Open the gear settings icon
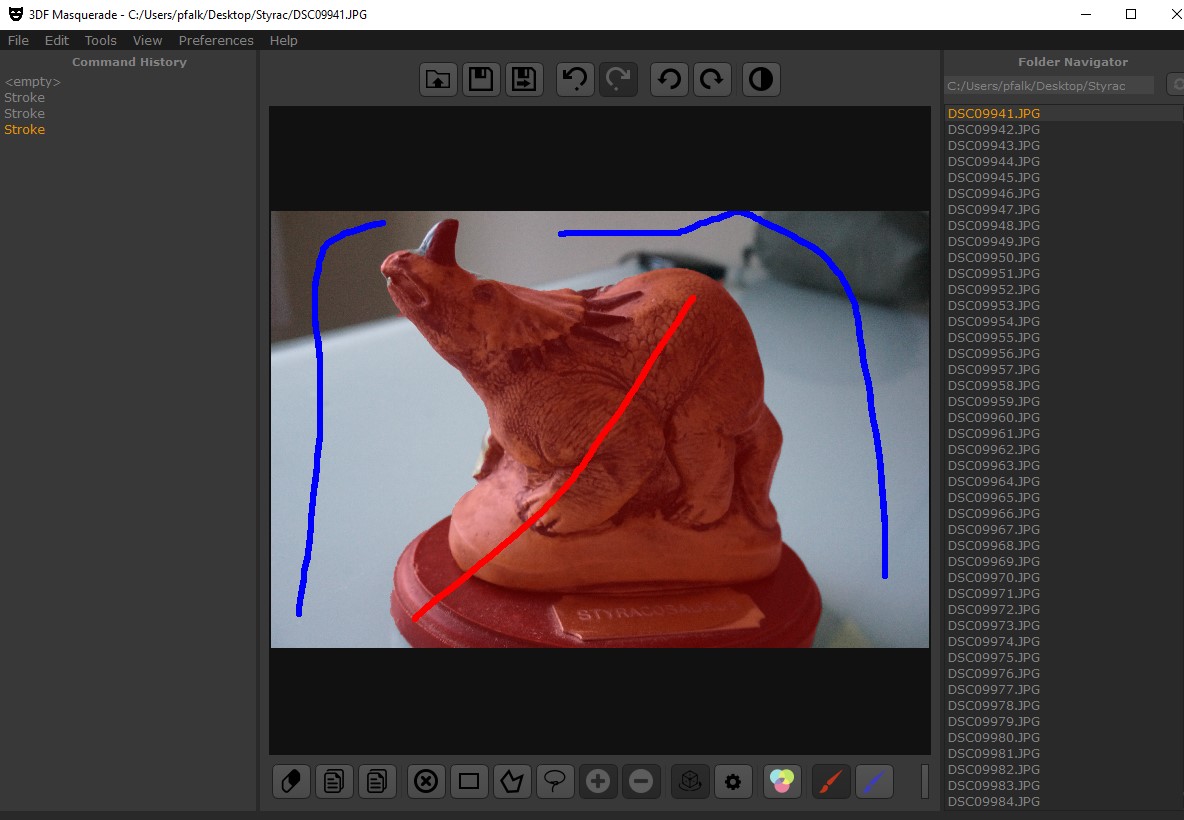Image resolution: width=1184 pixels, height=820 pixels. 733,781
